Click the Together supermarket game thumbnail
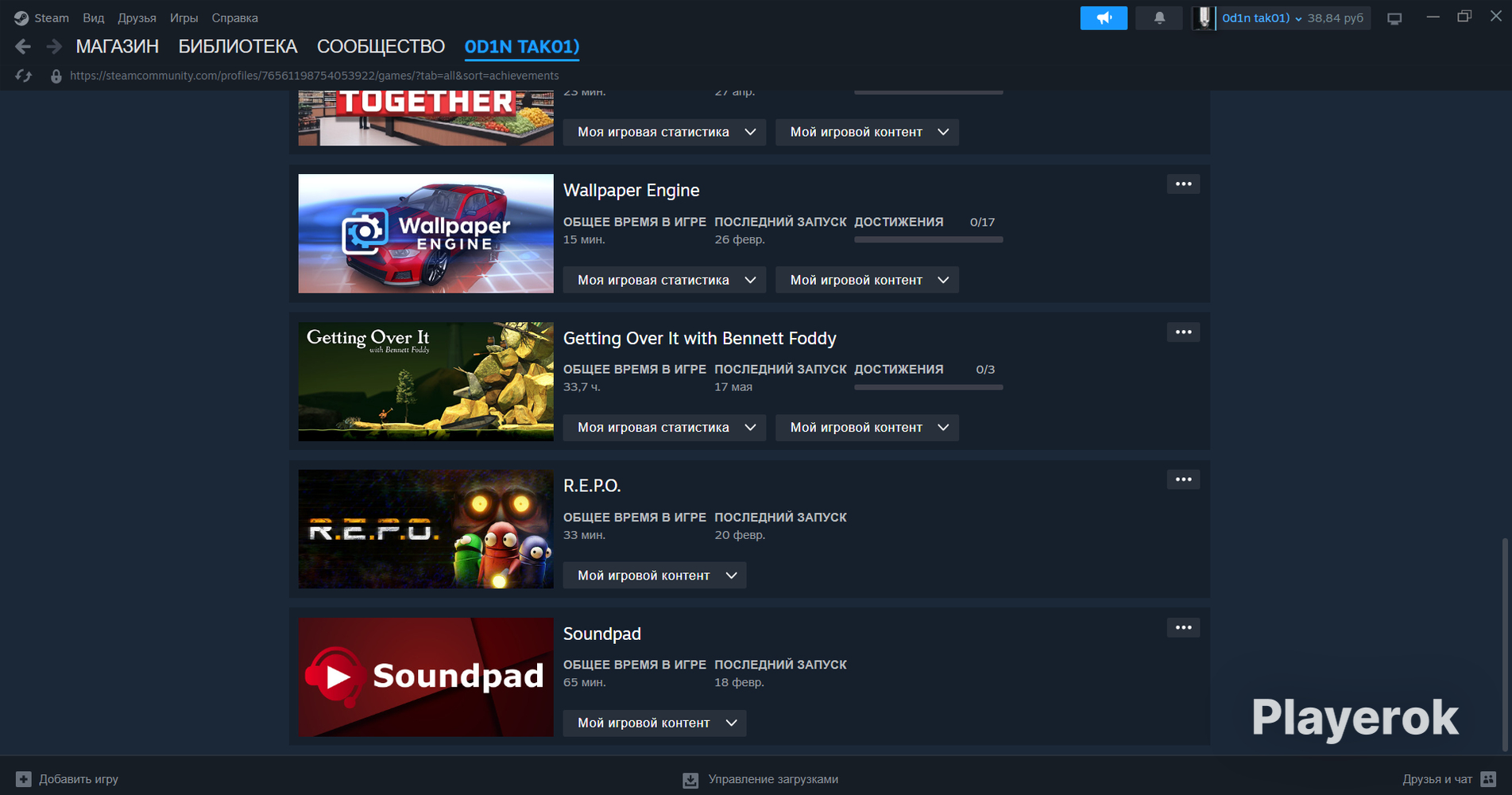Viewport: 1512px width, 795px height. click(x=426, y=118)
